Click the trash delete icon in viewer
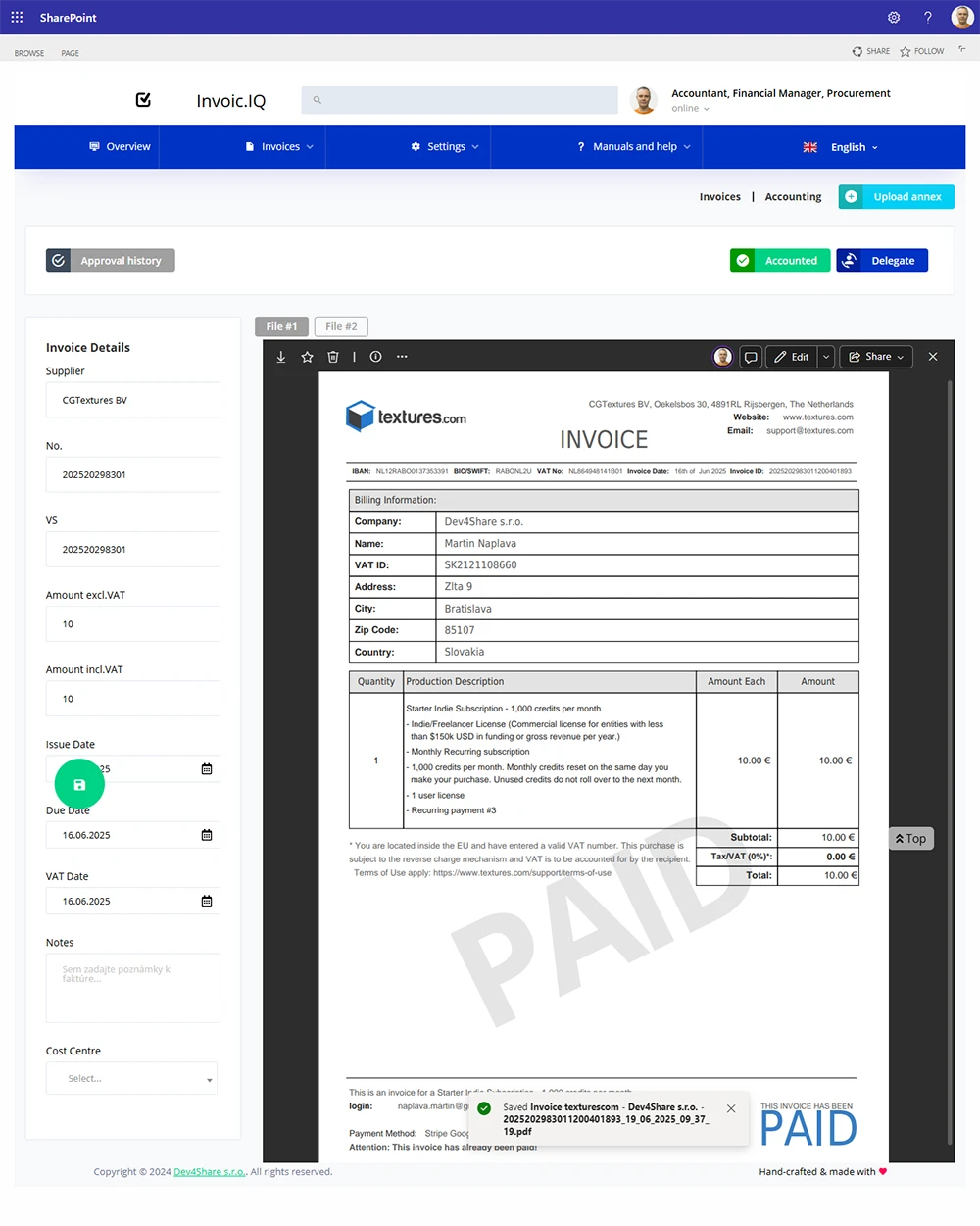 click(333, 357)
